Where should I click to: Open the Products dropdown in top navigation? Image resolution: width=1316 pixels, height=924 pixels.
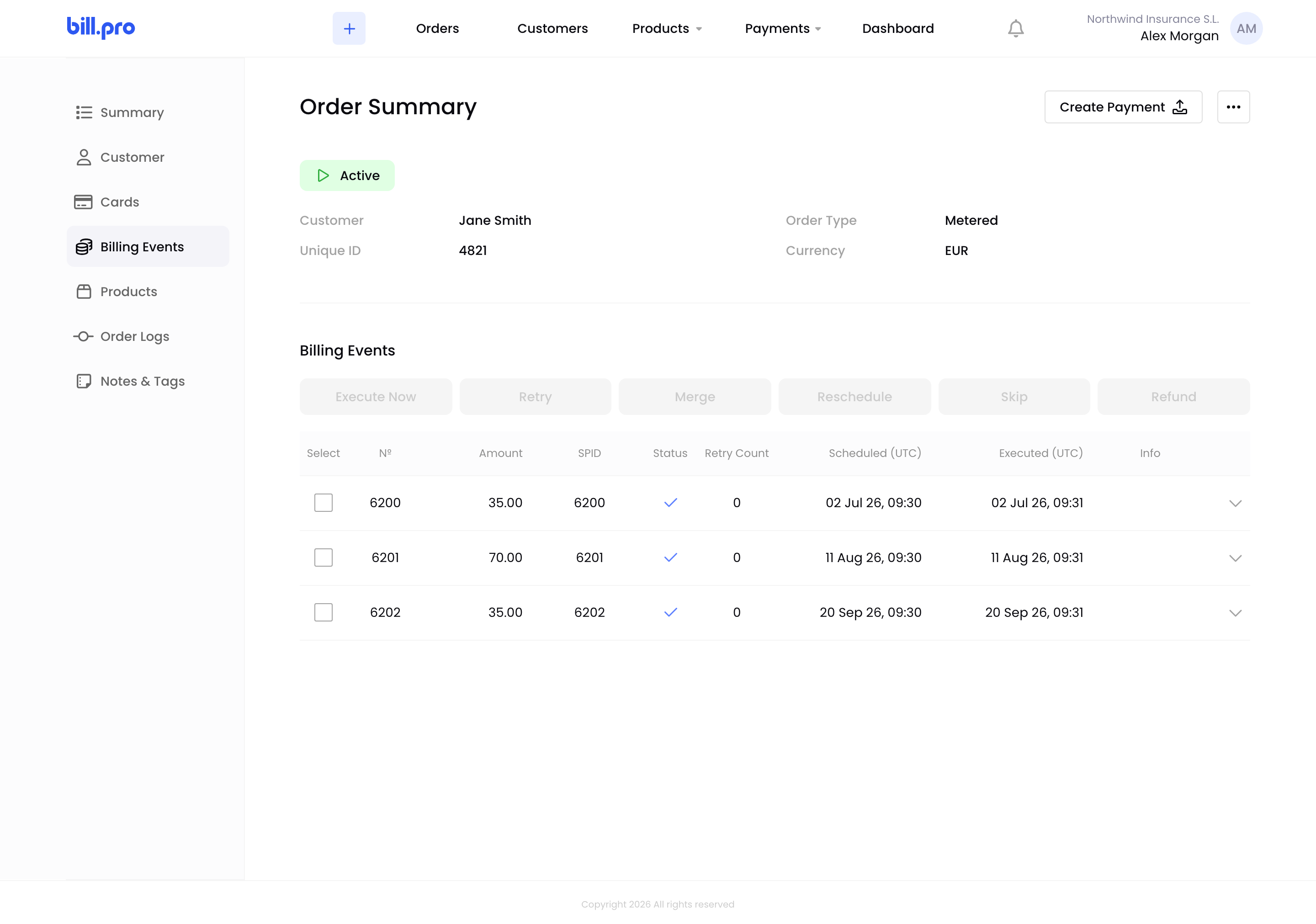coord(667,29)
